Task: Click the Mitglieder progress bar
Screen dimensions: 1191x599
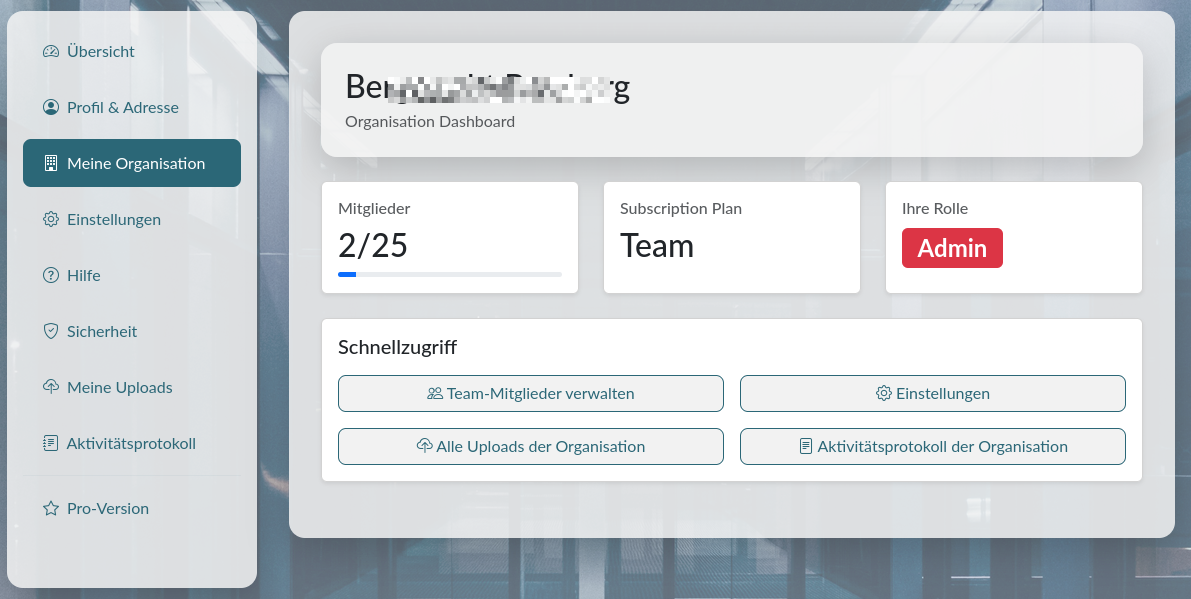Action: pyautogui.click(x=450, y=274)
